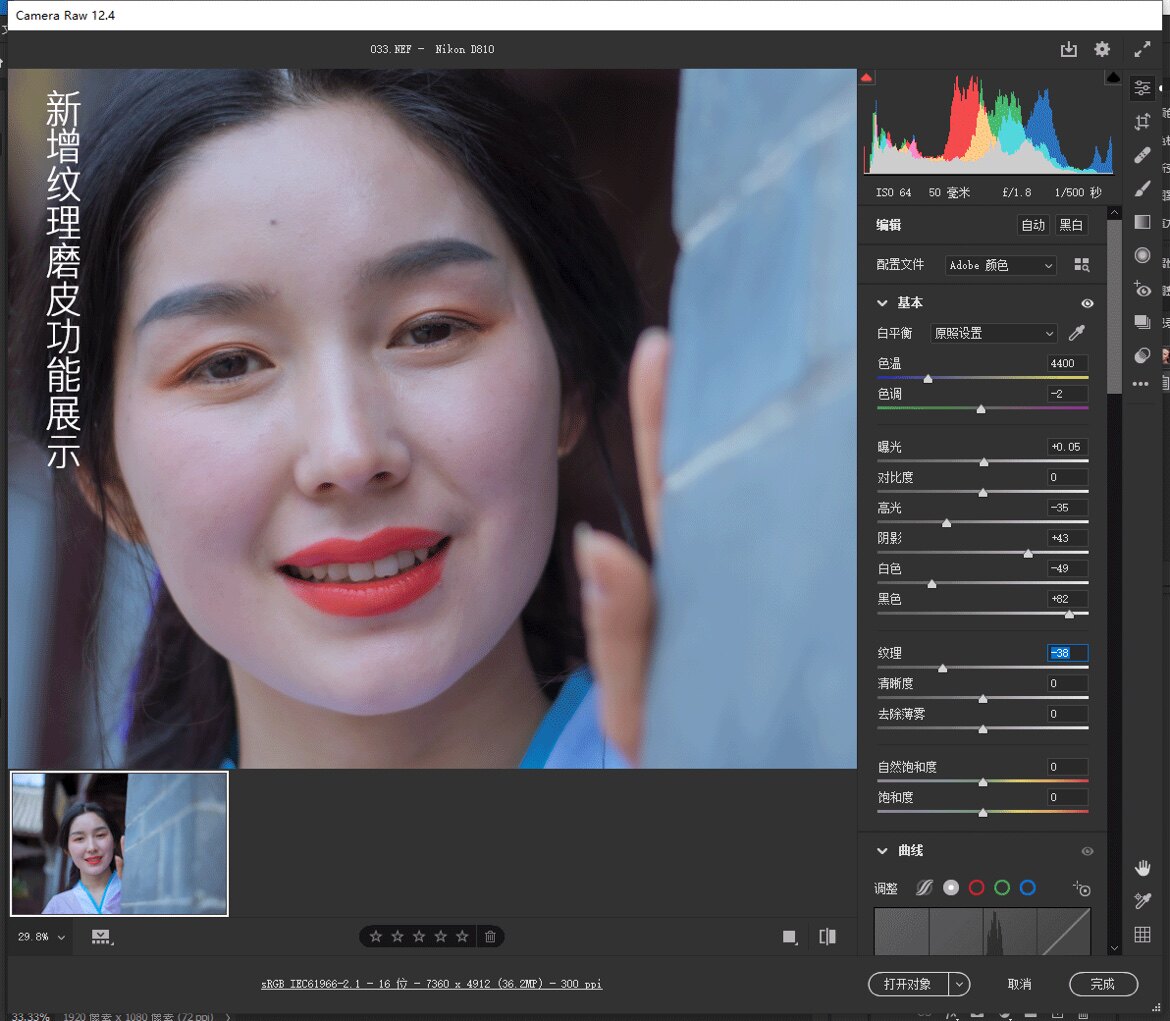
Task: Click the edit panel vertical scrollbar
Action: tap(1114, 306)
